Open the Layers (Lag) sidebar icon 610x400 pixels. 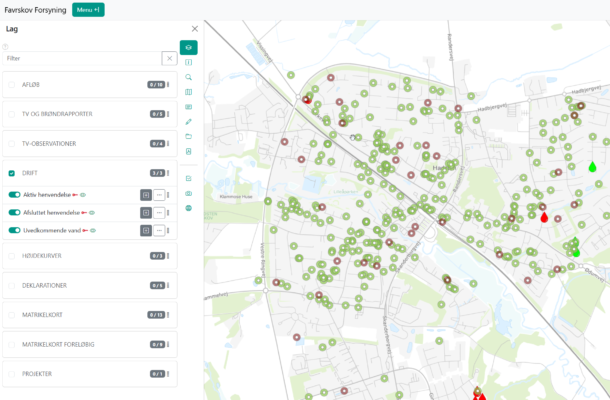click(x=188, y=47)
